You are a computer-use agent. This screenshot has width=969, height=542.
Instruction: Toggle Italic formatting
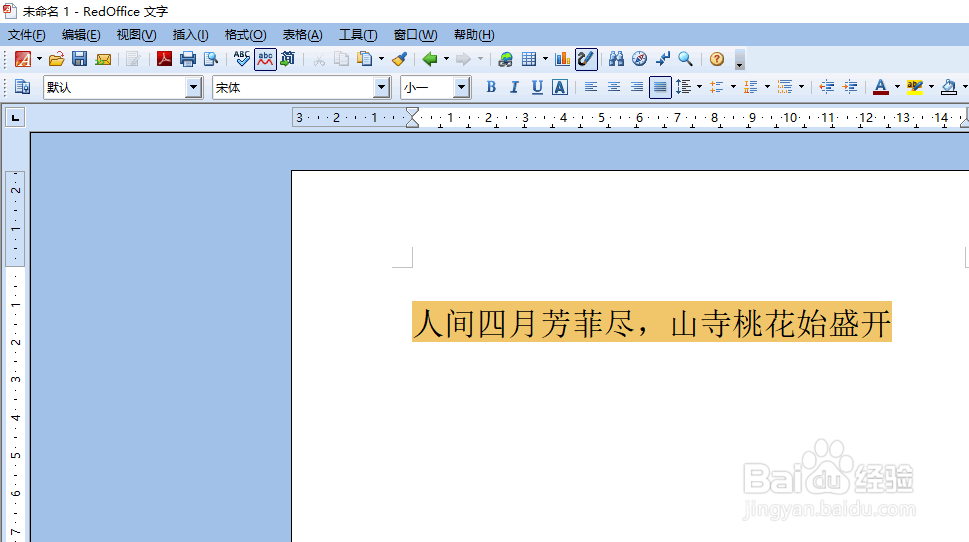(514, 87)
